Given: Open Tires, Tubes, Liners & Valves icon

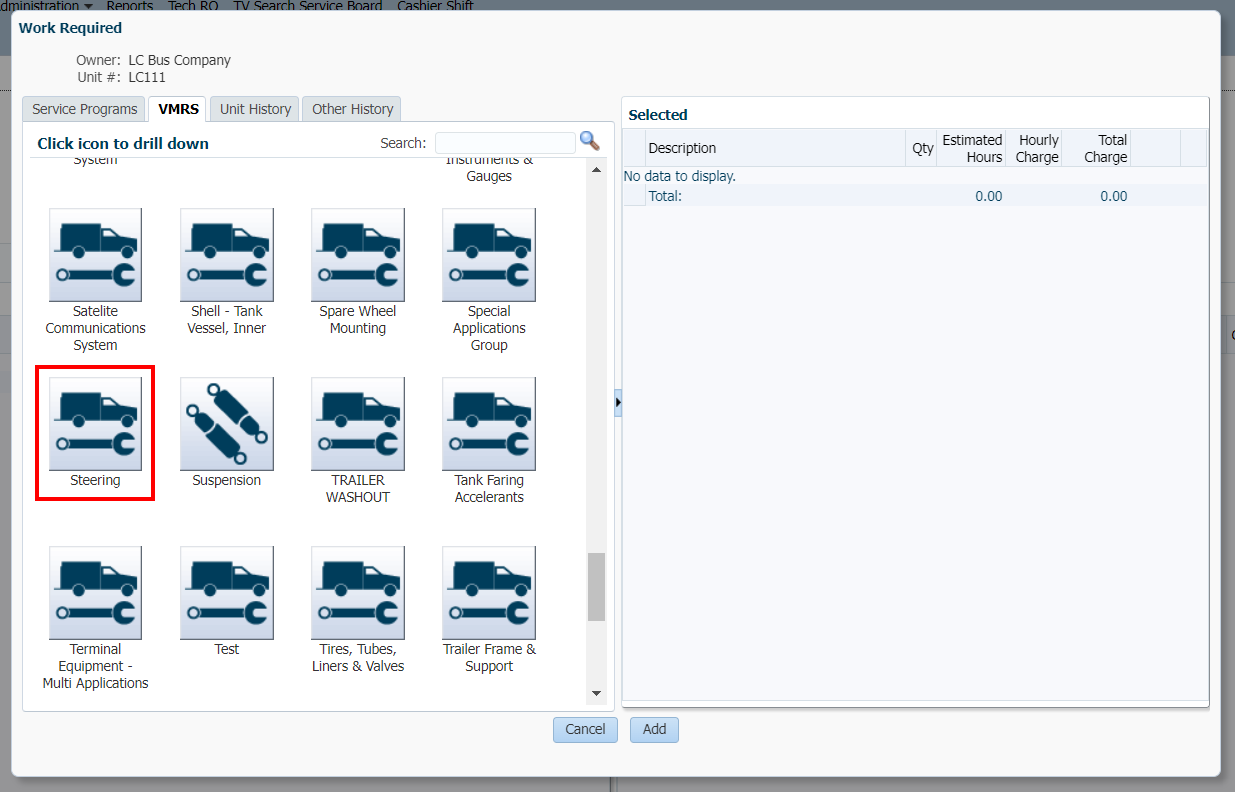Looking at the screenshot, I should click(x=358, y=593).
